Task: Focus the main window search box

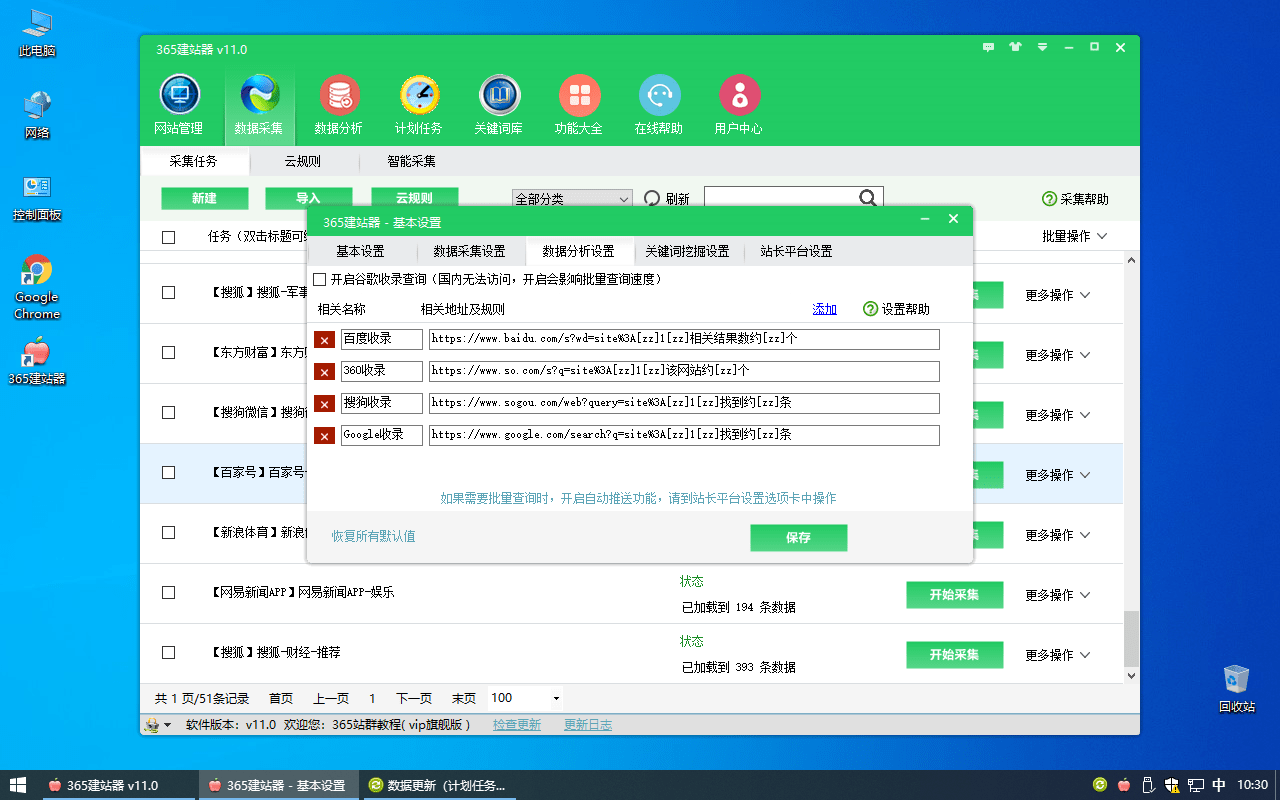Action: tap(783, 198)
